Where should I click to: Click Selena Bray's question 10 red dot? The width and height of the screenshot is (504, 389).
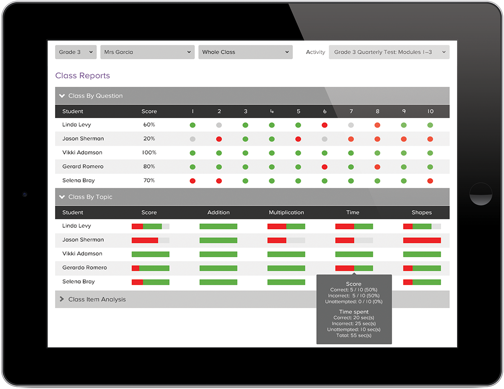click(x=430, y=181)
